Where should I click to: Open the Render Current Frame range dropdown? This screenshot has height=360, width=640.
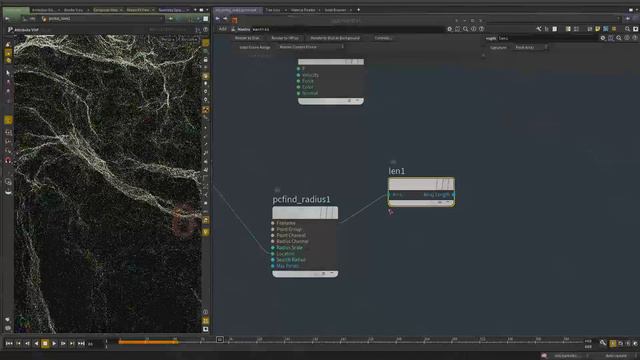coord(311,47)
